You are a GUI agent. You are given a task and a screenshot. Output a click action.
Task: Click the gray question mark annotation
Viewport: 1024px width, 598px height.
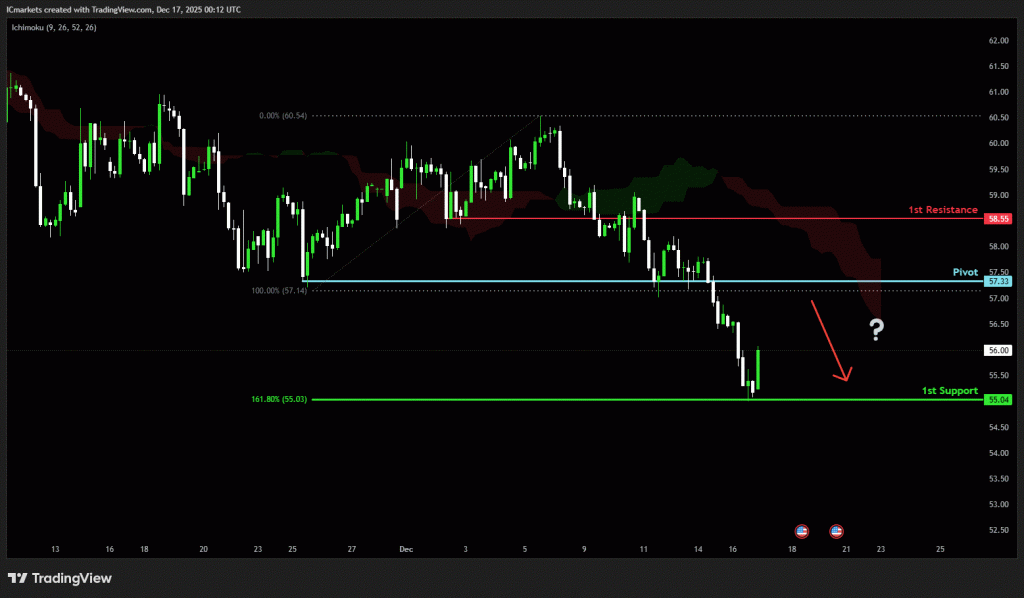click(876, 330)
